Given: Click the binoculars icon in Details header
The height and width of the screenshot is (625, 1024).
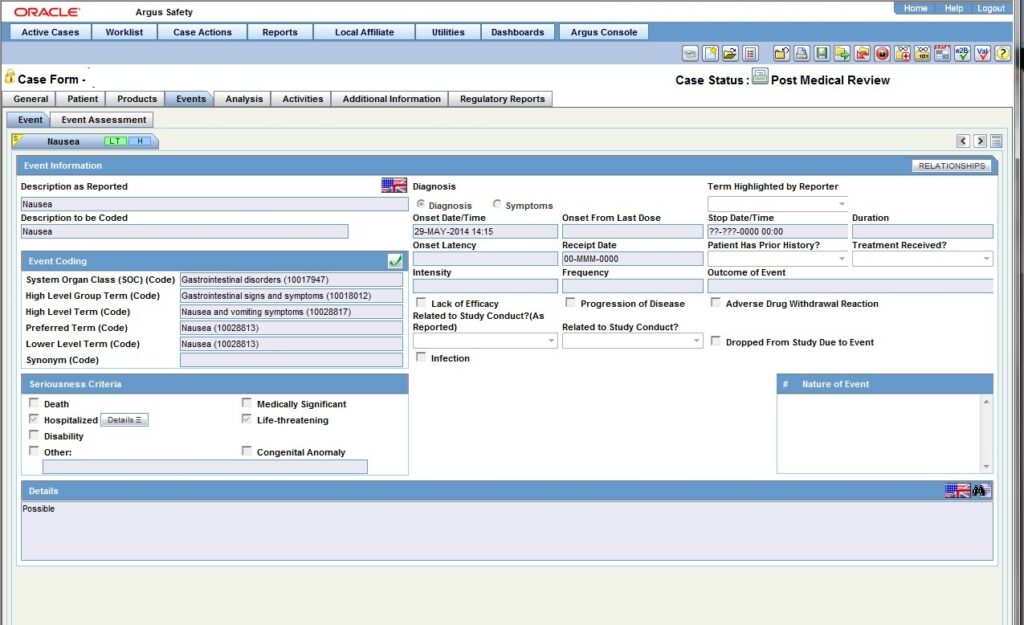Looking at the screenshot, I should [980, 491].
